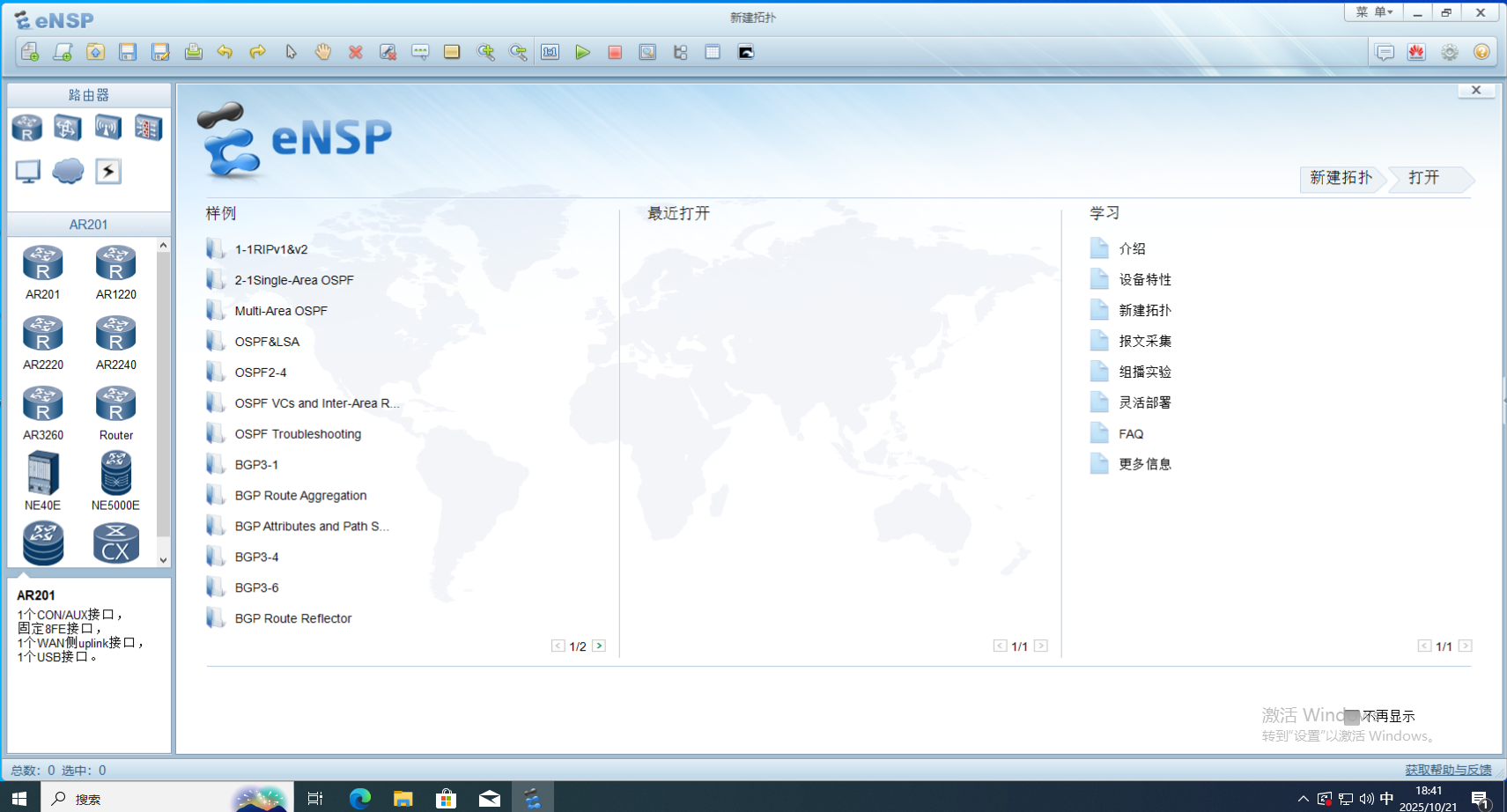This screenshot has height=812, width=1507.
Task: Click the zoom in magnifier icon
Action: [x=485, y=52]
